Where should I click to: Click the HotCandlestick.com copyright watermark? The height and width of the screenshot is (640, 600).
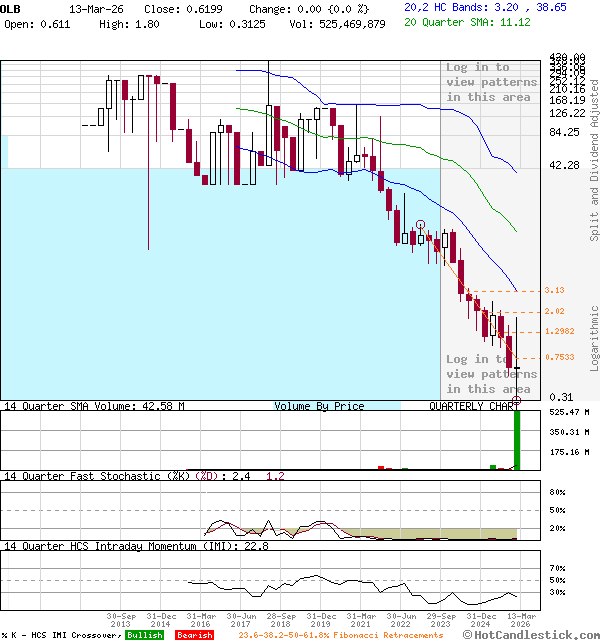(x=529, y=635)
